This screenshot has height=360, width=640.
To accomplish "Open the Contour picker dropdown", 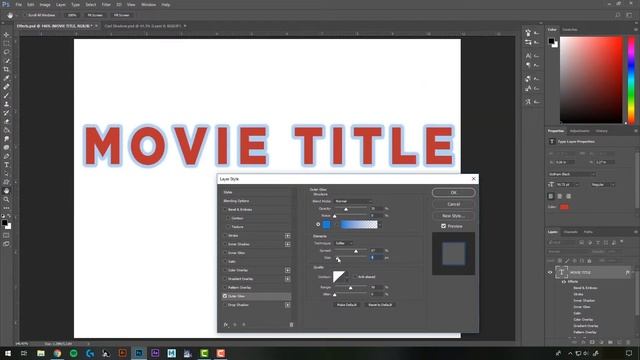I will (347, 277).
